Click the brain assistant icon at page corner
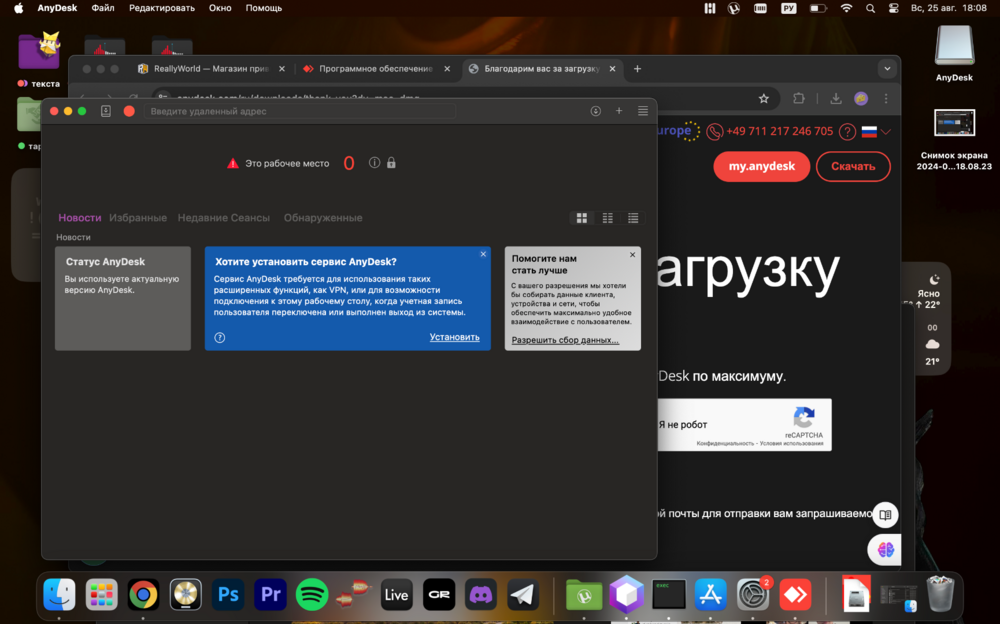 click(885, 549)
